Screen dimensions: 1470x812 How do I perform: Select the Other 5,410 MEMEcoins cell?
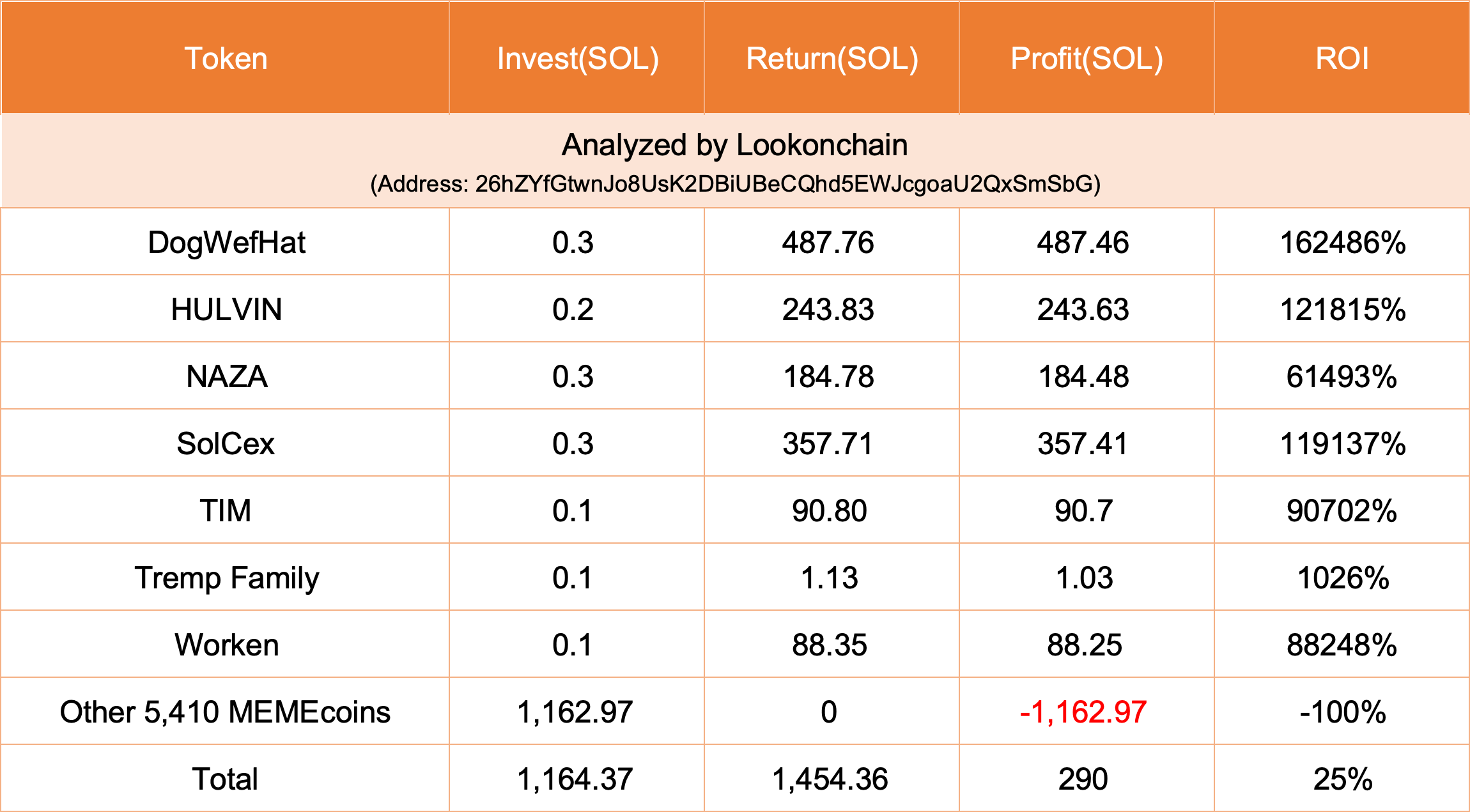[x=225, y=712]
